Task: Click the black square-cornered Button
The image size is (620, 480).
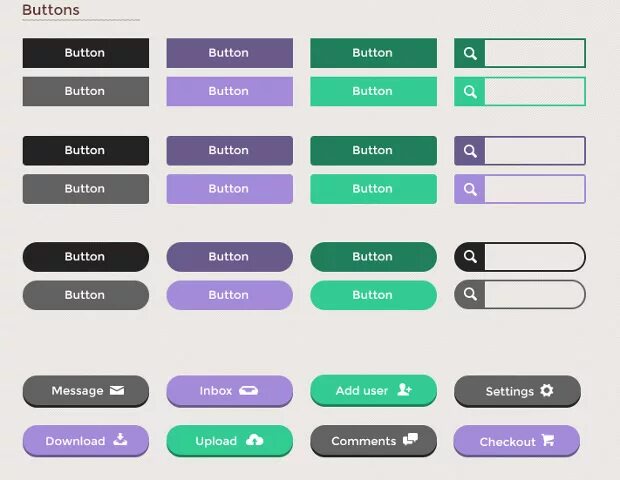Action: (x=85, y=53)
